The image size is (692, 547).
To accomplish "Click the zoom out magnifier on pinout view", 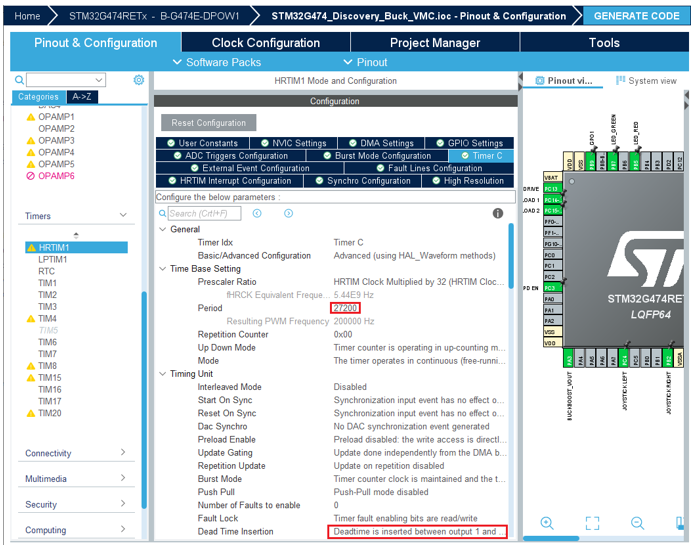I will pos(637,523).
